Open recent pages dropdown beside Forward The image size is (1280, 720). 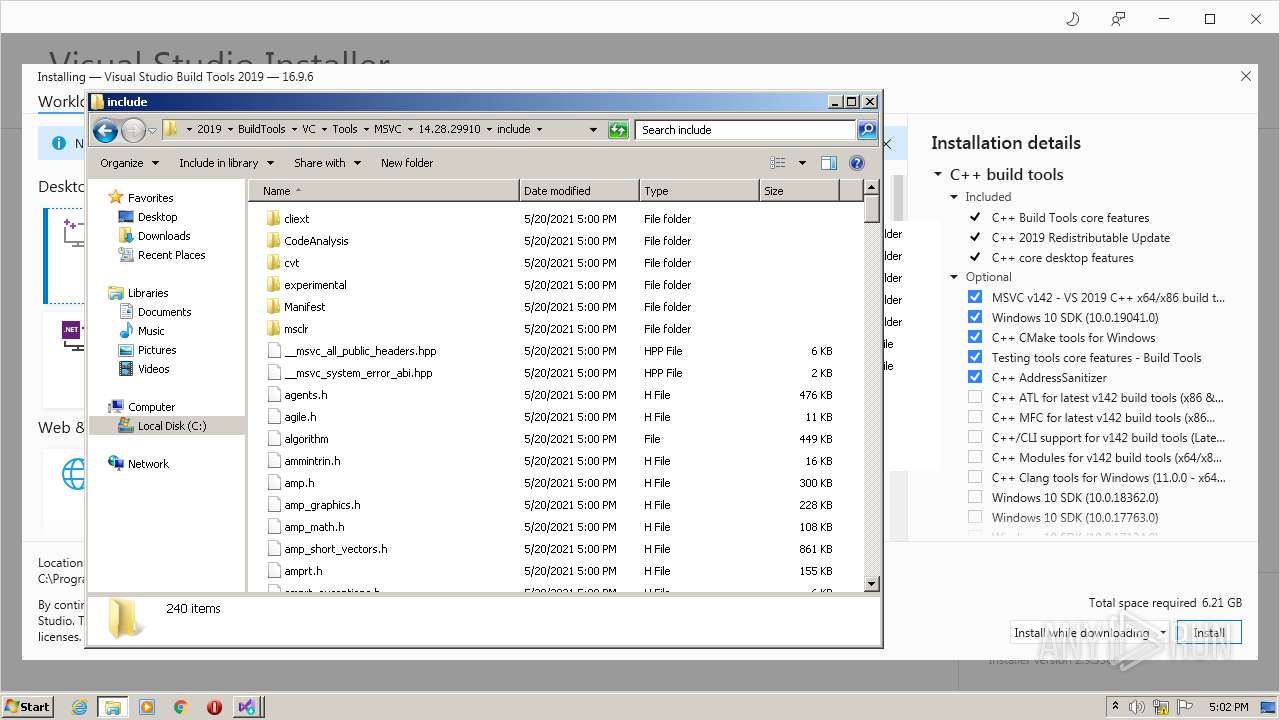(152, 131)
